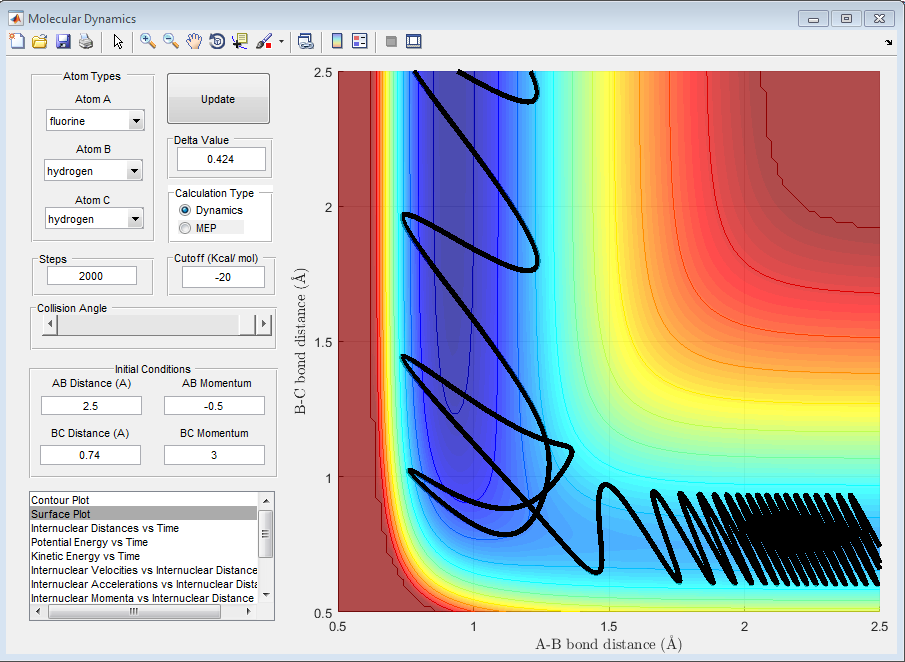Enable the Rotate 3D tool

pos(217,41)
